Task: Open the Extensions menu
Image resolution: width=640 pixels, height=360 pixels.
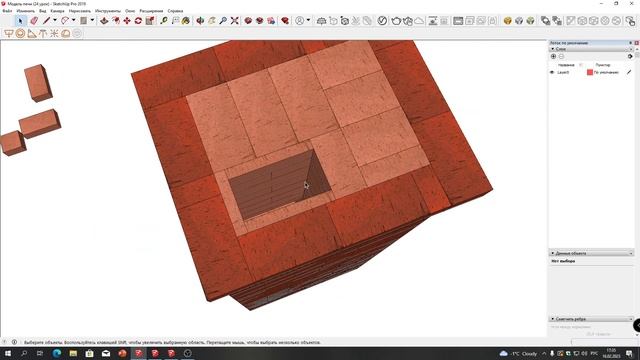Action: pos(151,11)
